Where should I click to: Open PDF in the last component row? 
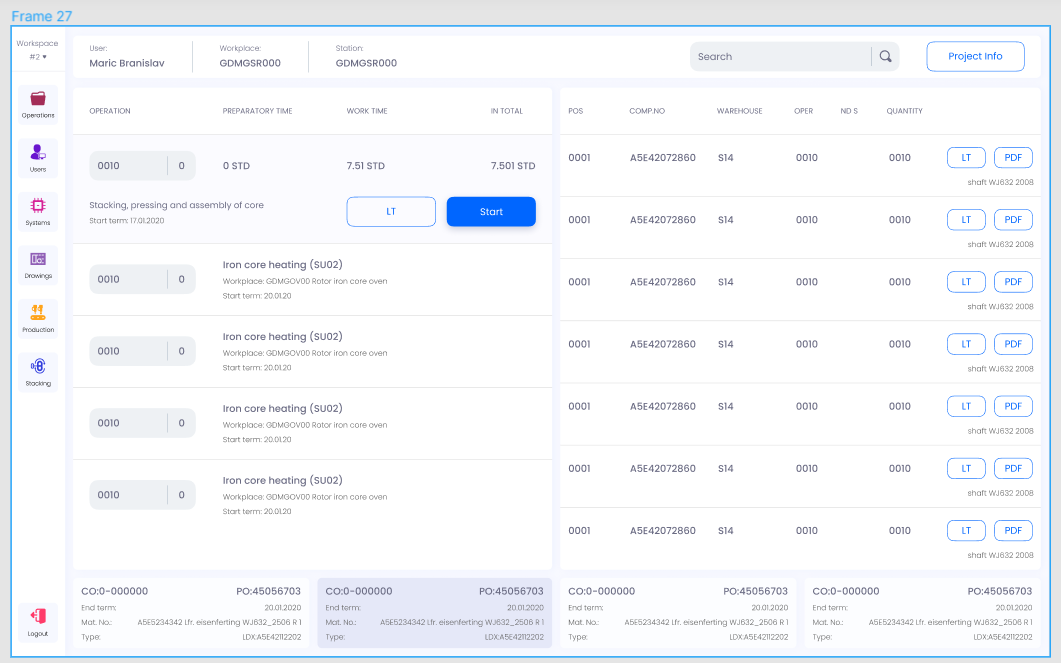point(1013,531)
